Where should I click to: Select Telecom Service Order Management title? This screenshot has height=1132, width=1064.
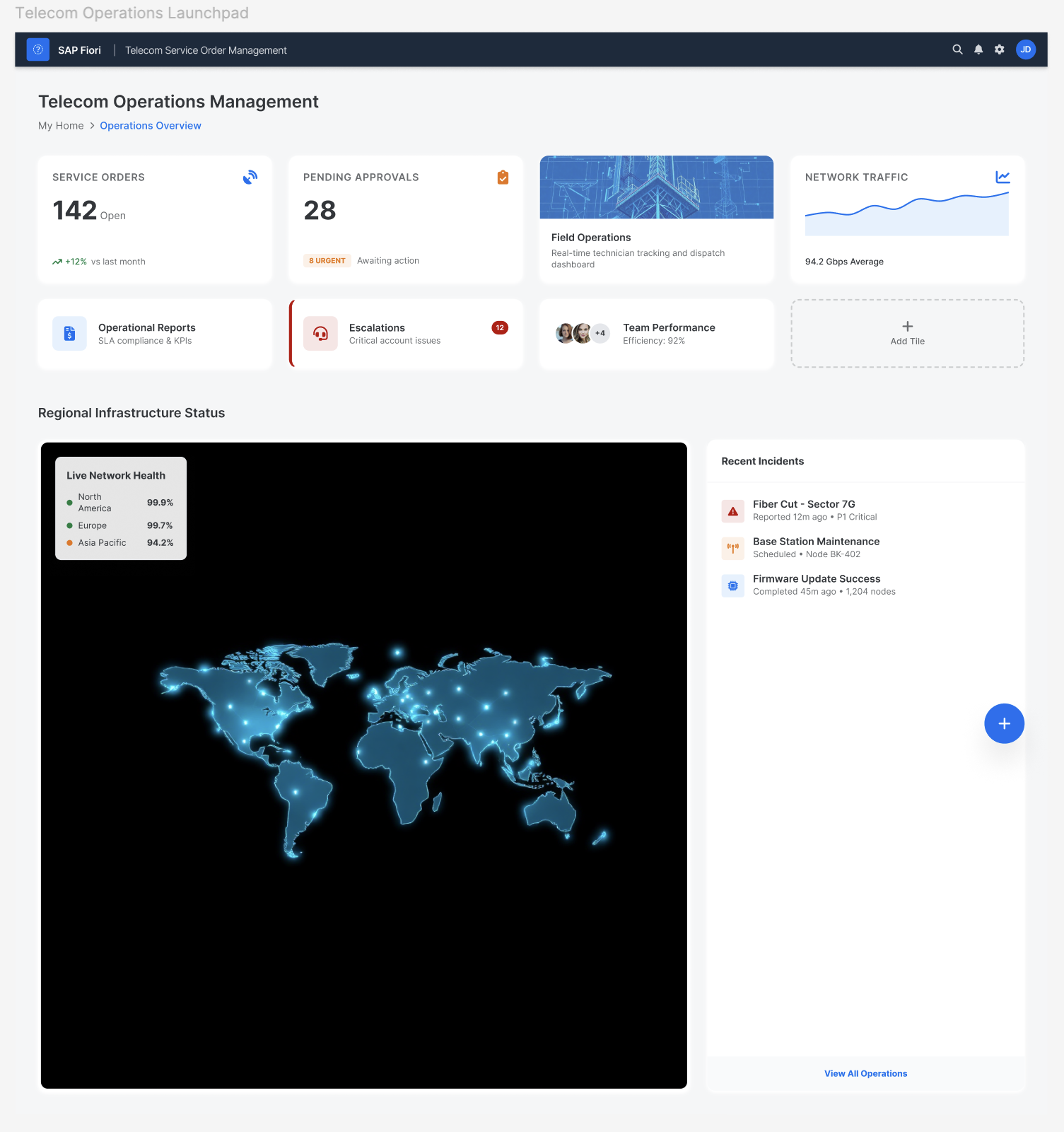coord(206,50)
